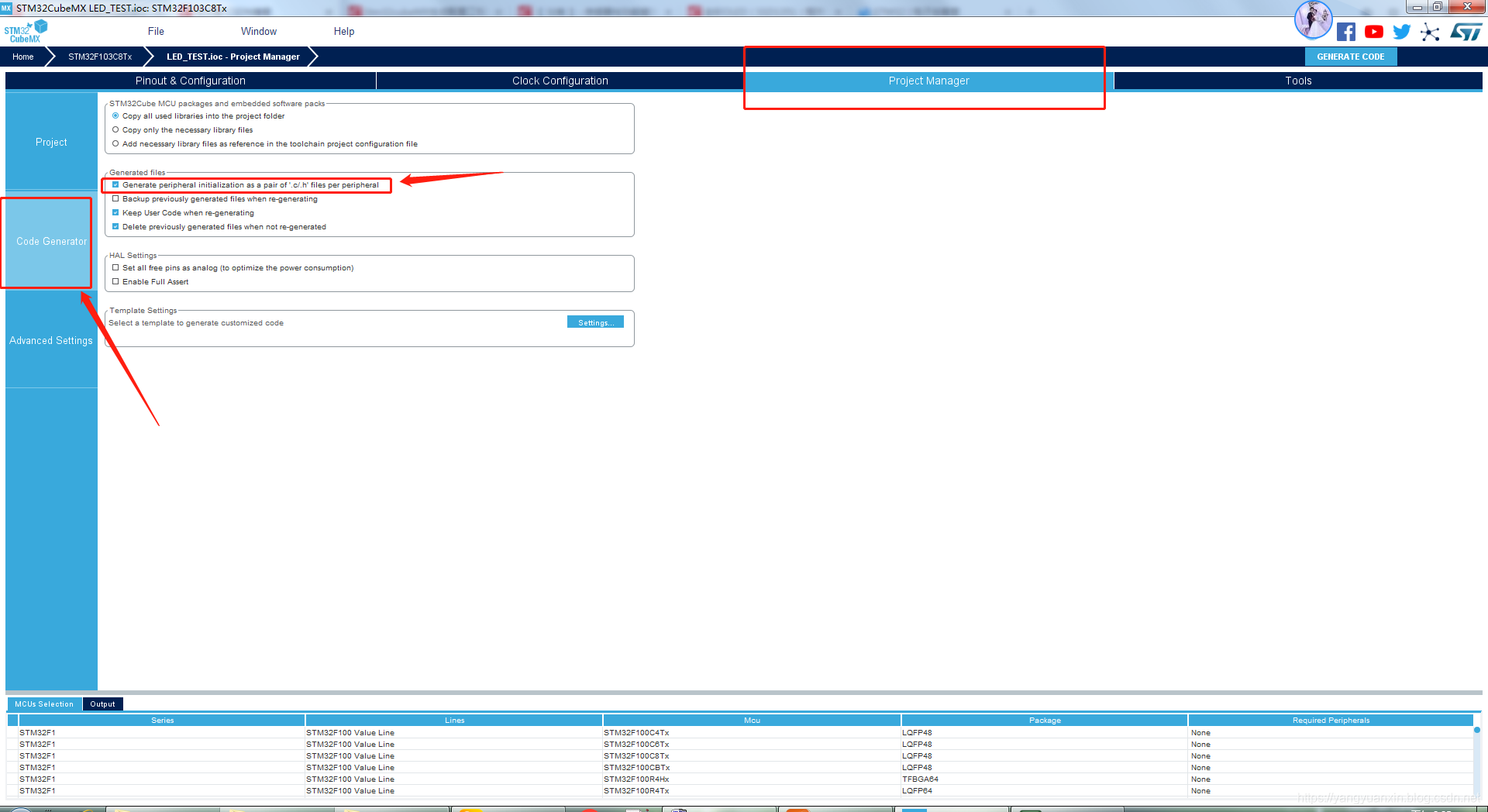Switch to Output bottom tab

102,704
